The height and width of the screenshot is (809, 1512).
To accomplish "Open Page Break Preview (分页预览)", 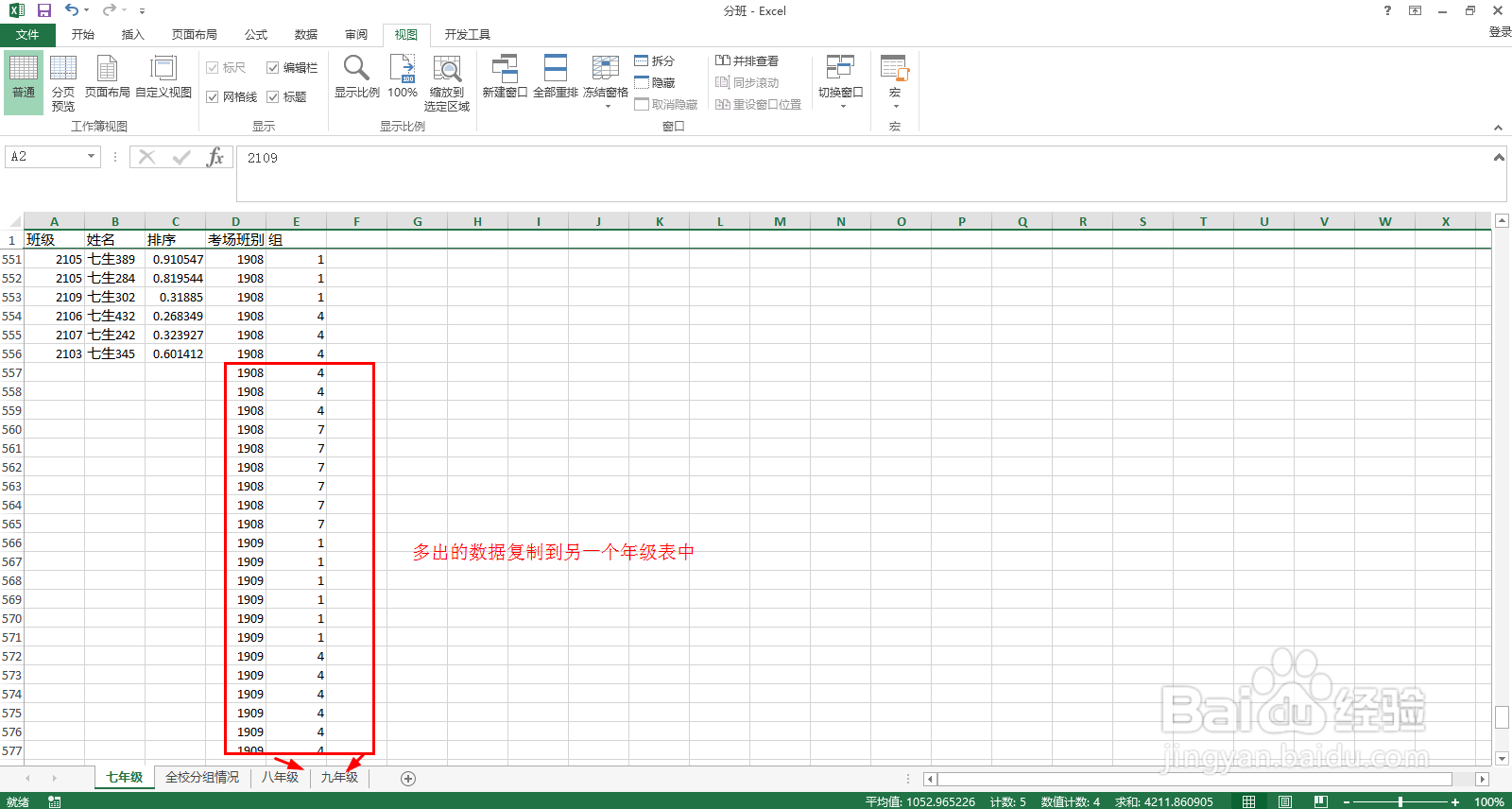I will point(63,83).
